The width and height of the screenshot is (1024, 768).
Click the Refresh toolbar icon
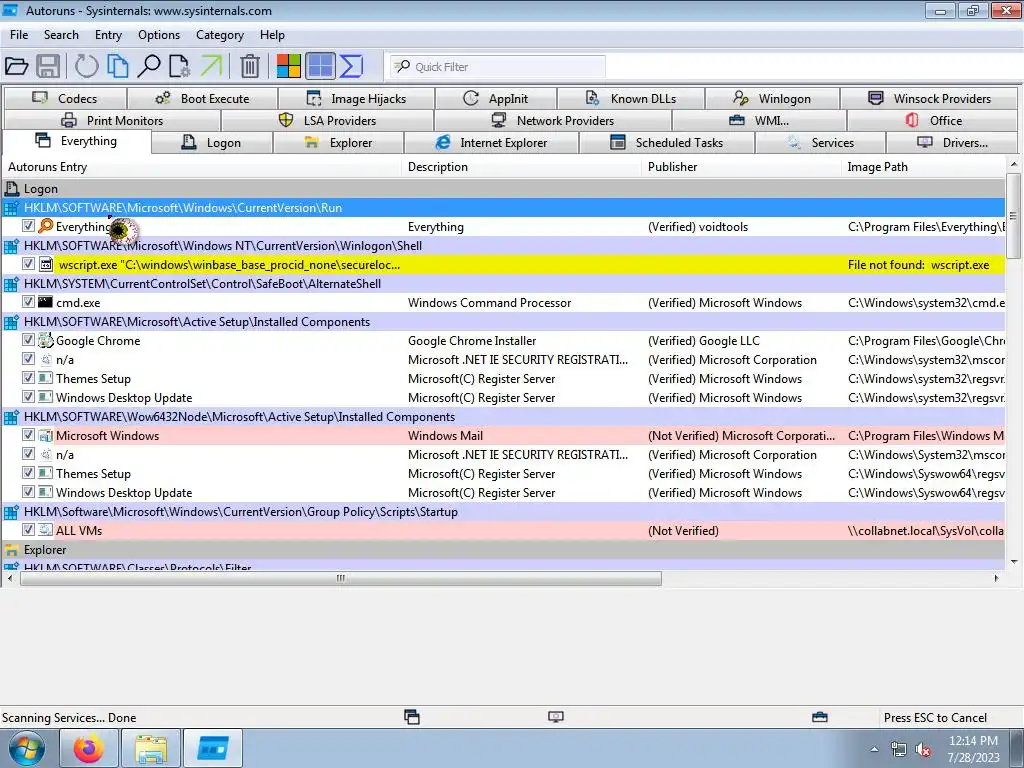coord(86,67)
